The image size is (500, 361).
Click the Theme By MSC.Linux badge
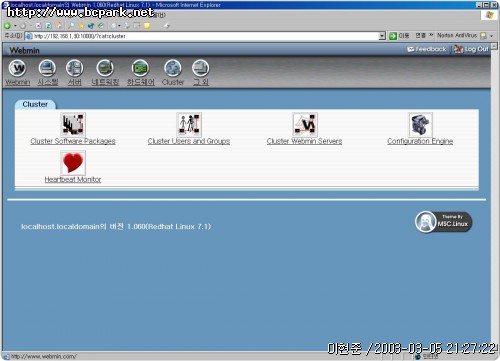[x=444, y=222]
